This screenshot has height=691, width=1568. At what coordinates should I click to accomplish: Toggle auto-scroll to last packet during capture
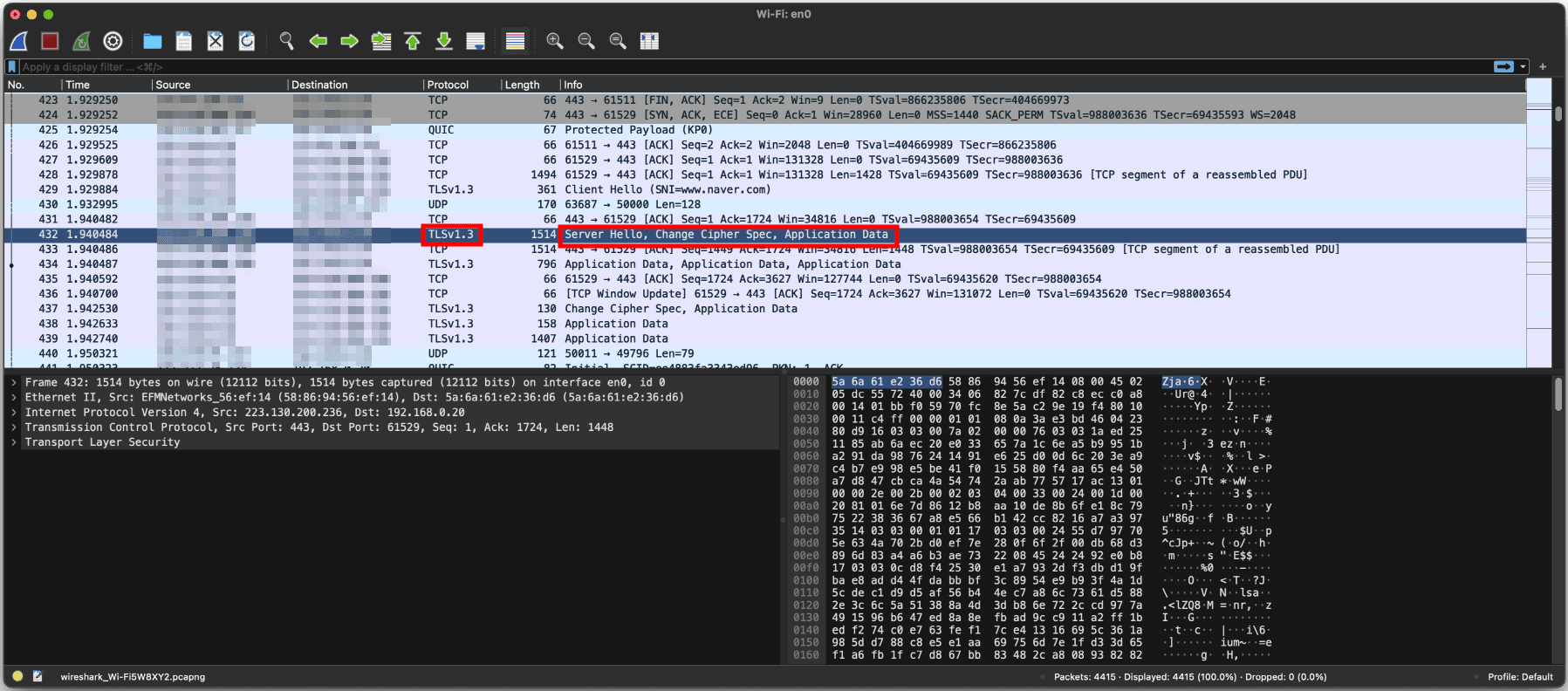pos(476,41)
